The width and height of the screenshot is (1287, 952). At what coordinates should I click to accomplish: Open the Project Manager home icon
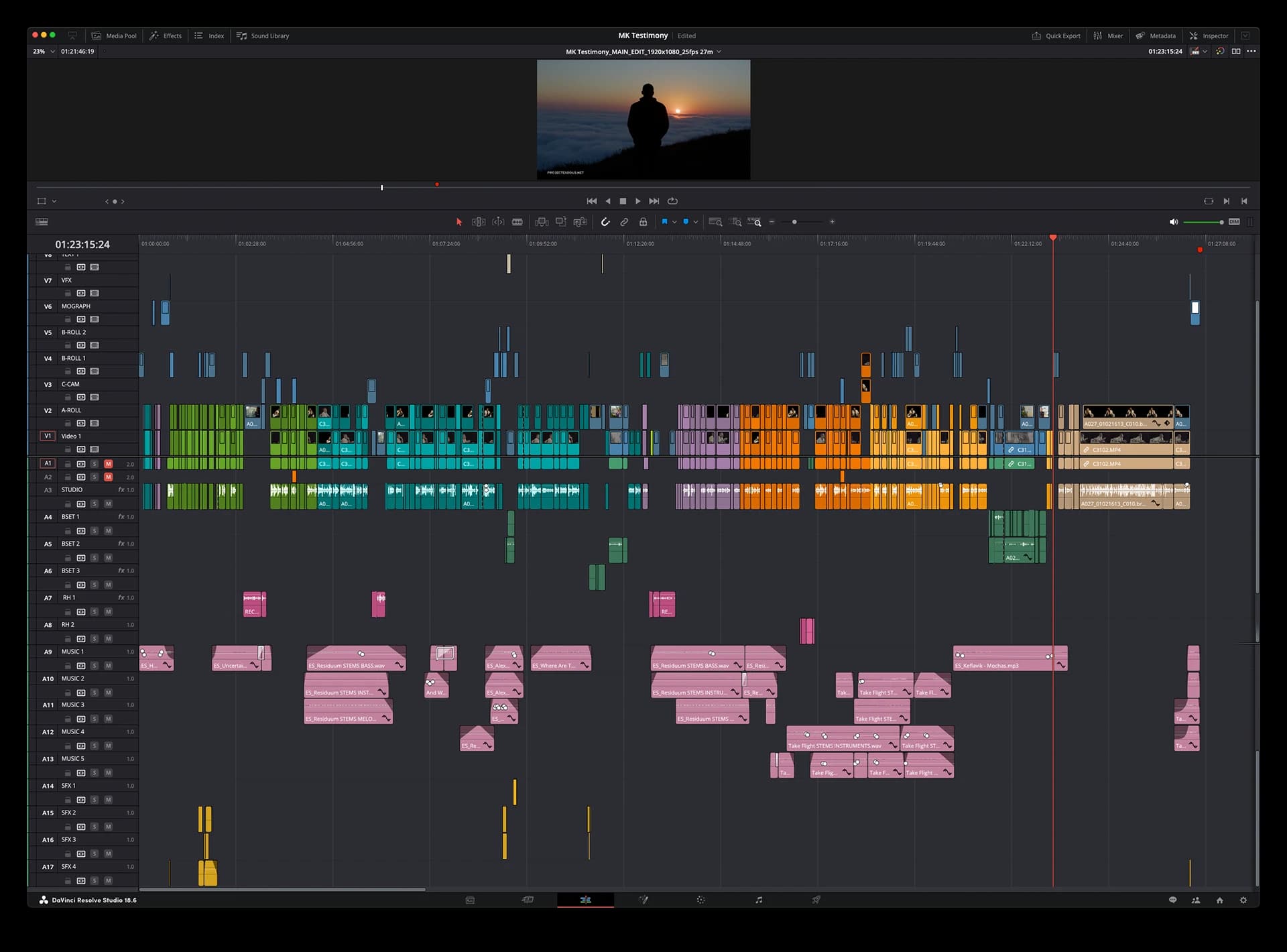(1219, 900)
